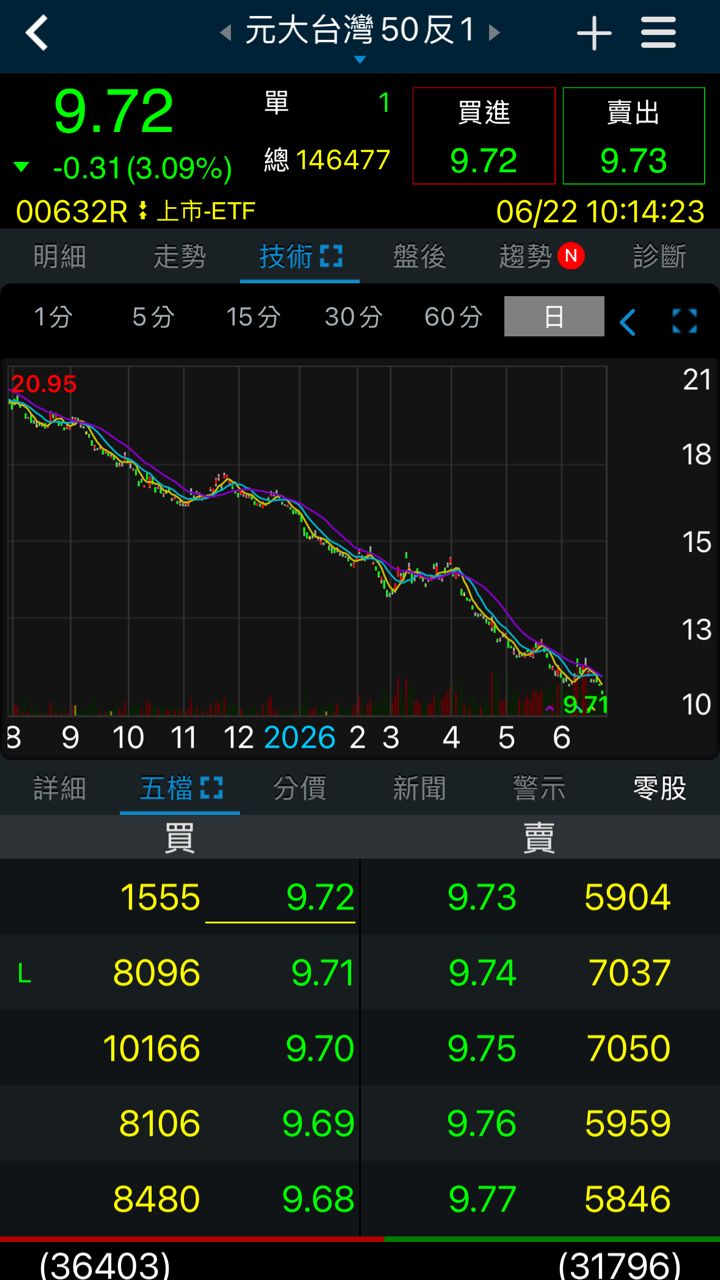Viewport: 720px width, 1280px height.
Task: Tap bid price 9.70
Action: (x=320, y=1049)
